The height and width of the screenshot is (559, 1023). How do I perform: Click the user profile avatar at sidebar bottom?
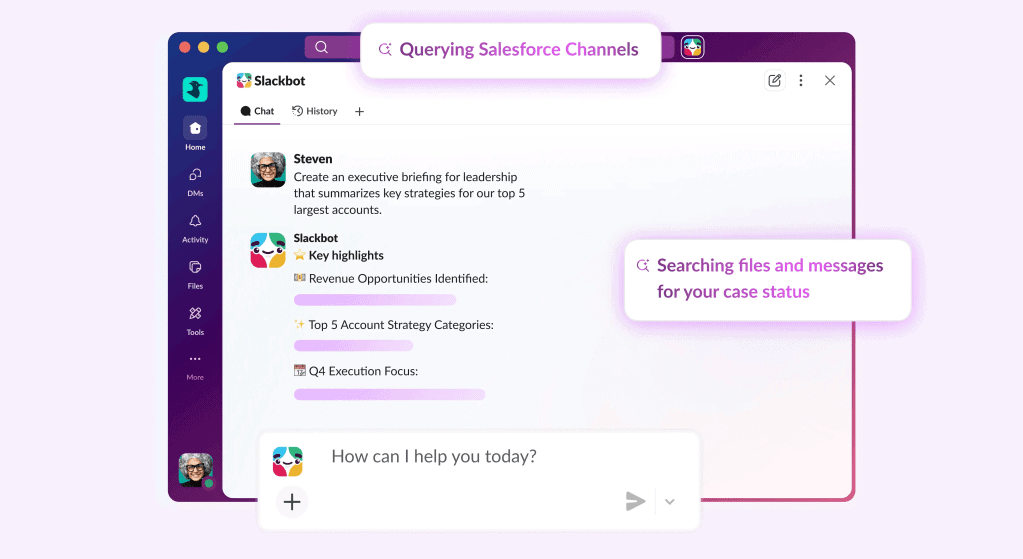click(x=196, y=470)
